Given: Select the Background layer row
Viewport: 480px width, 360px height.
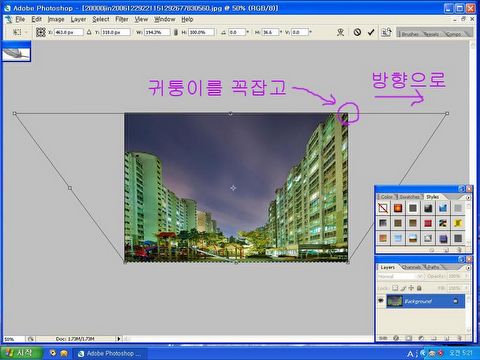Looking at the screenshot, I should click(425, 301).
